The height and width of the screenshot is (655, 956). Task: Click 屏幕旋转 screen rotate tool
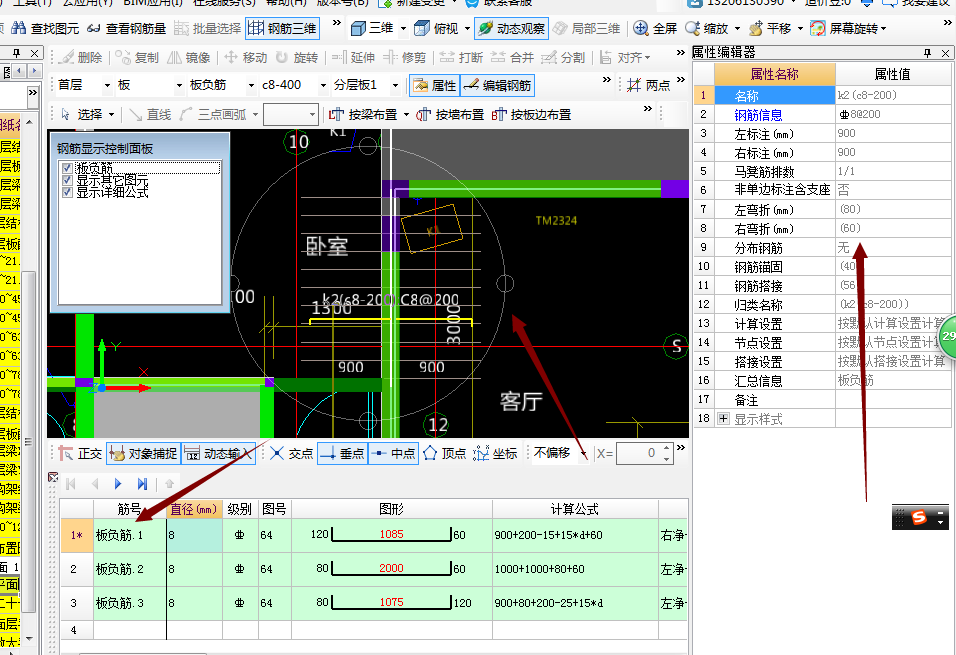[x=844, y=28]
